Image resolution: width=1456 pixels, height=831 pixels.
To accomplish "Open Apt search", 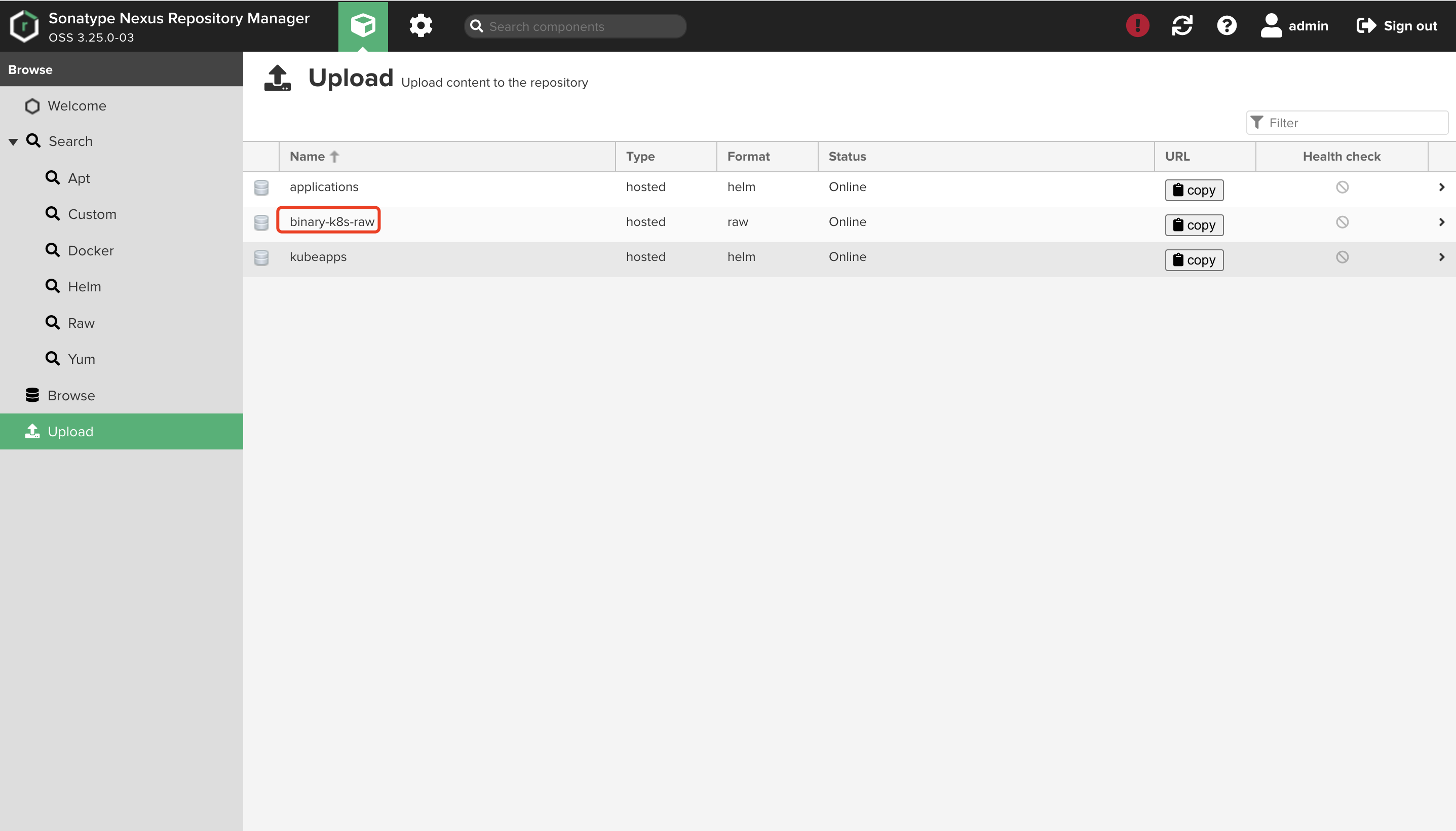I will pyautogui.click(x=79, y=178).
